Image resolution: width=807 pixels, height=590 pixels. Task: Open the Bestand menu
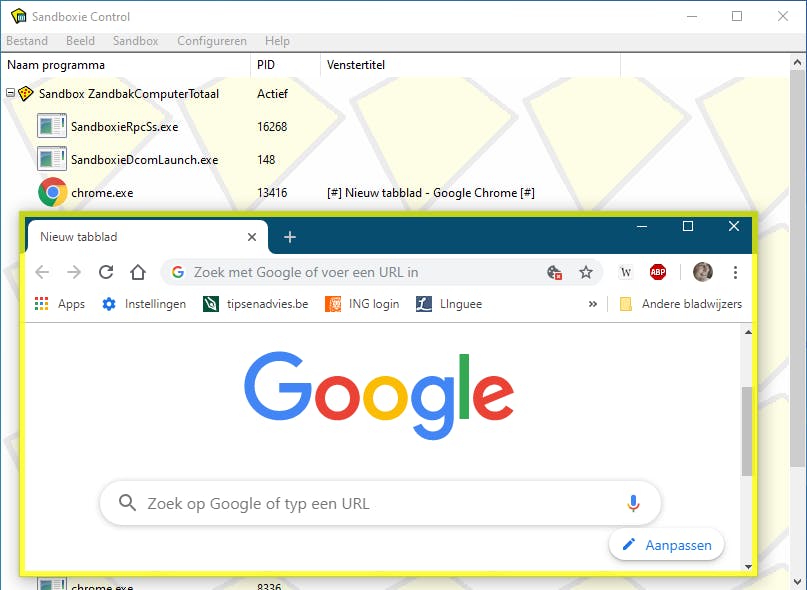tap(27, 41)
